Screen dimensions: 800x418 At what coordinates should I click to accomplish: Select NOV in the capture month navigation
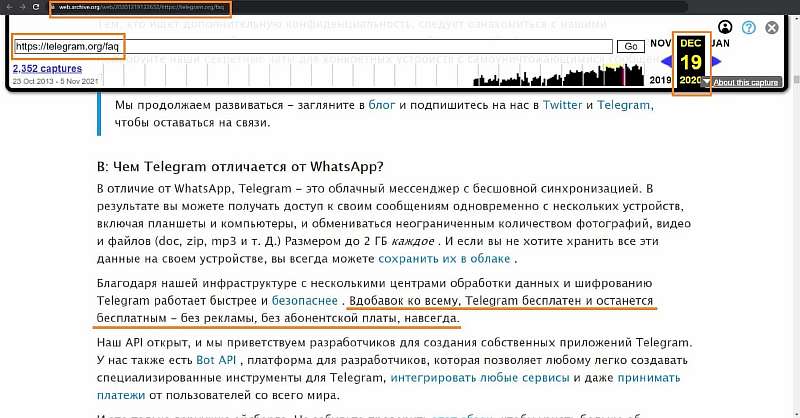point(661,44)
